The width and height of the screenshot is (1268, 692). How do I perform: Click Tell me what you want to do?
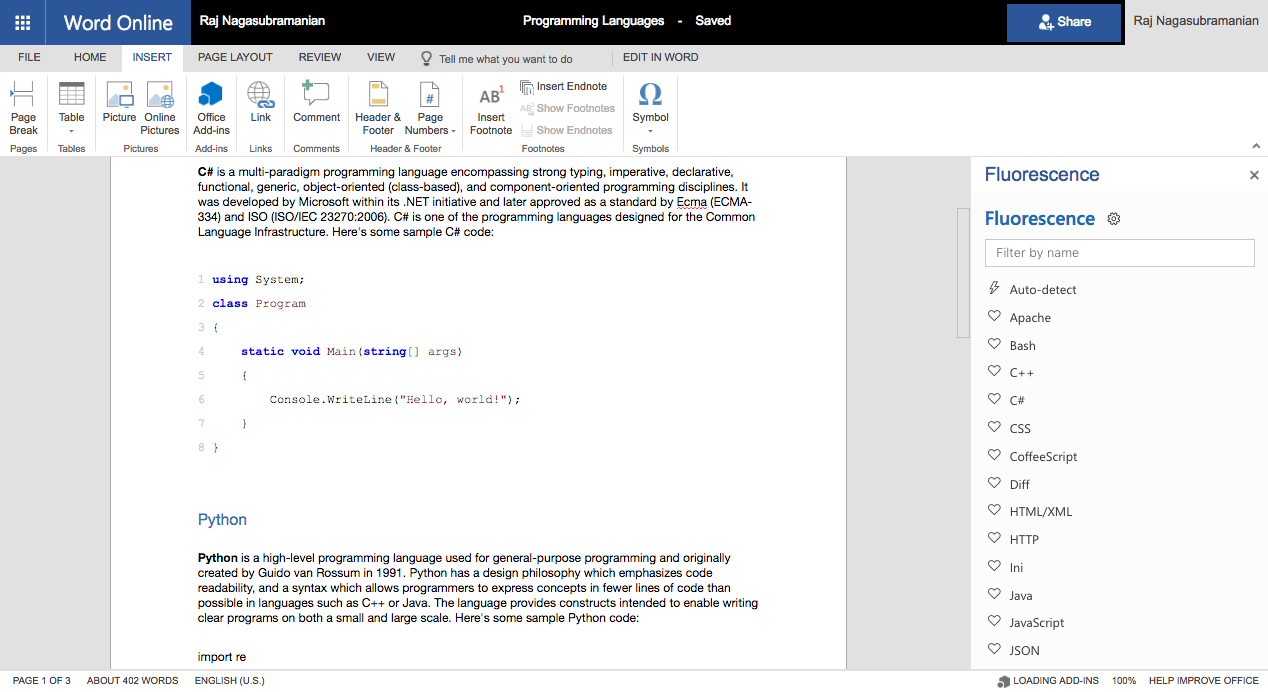pyautogui.click(x=497, y=58)
